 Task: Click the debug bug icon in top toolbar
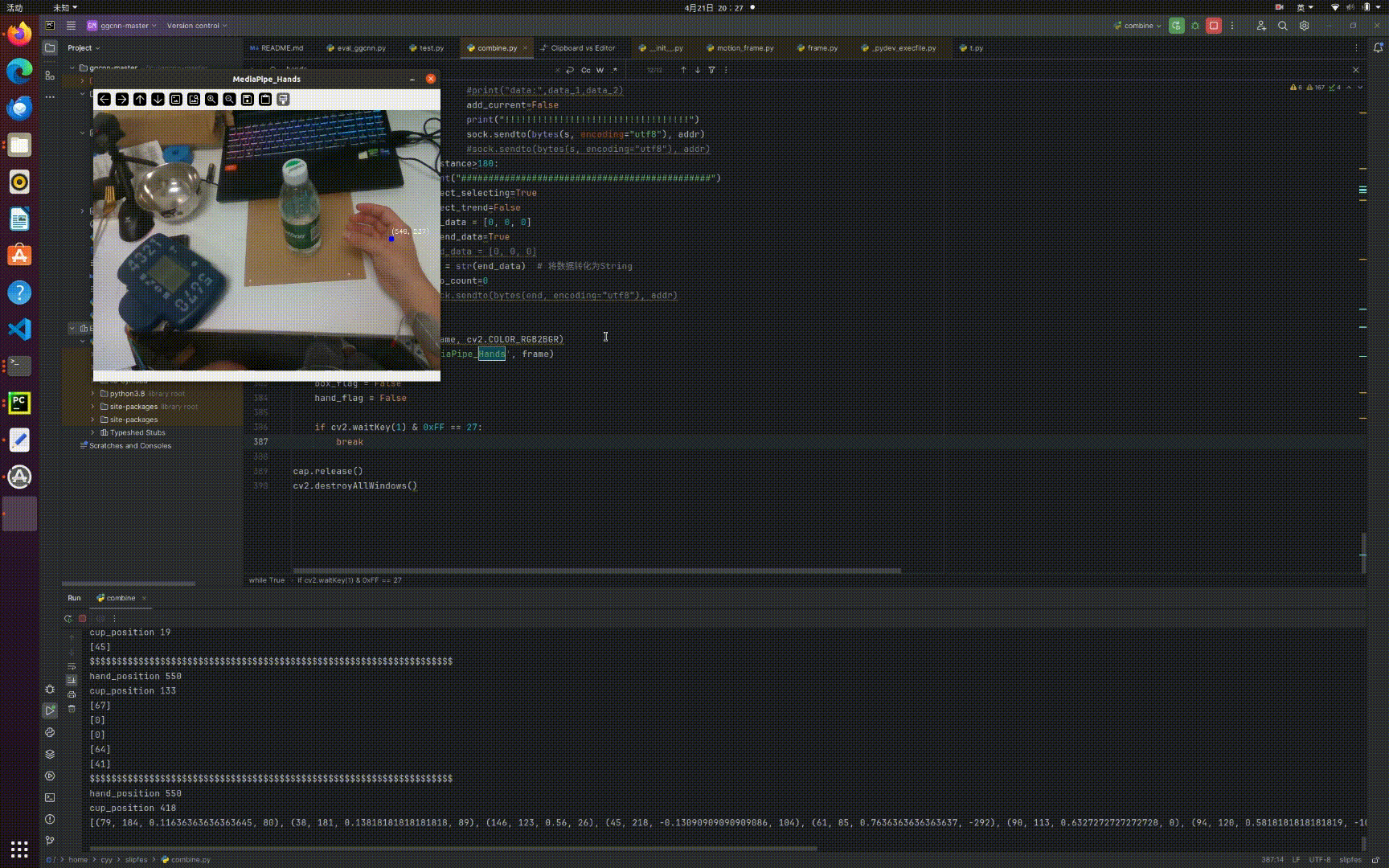pos(1195,26)
